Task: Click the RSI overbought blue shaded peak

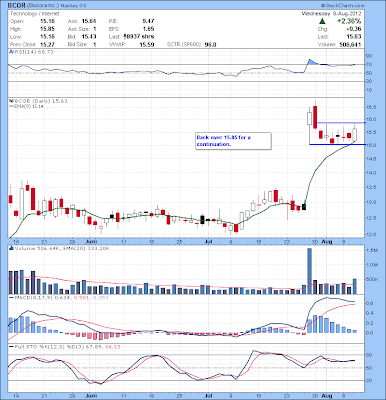Action: point(311,62)
